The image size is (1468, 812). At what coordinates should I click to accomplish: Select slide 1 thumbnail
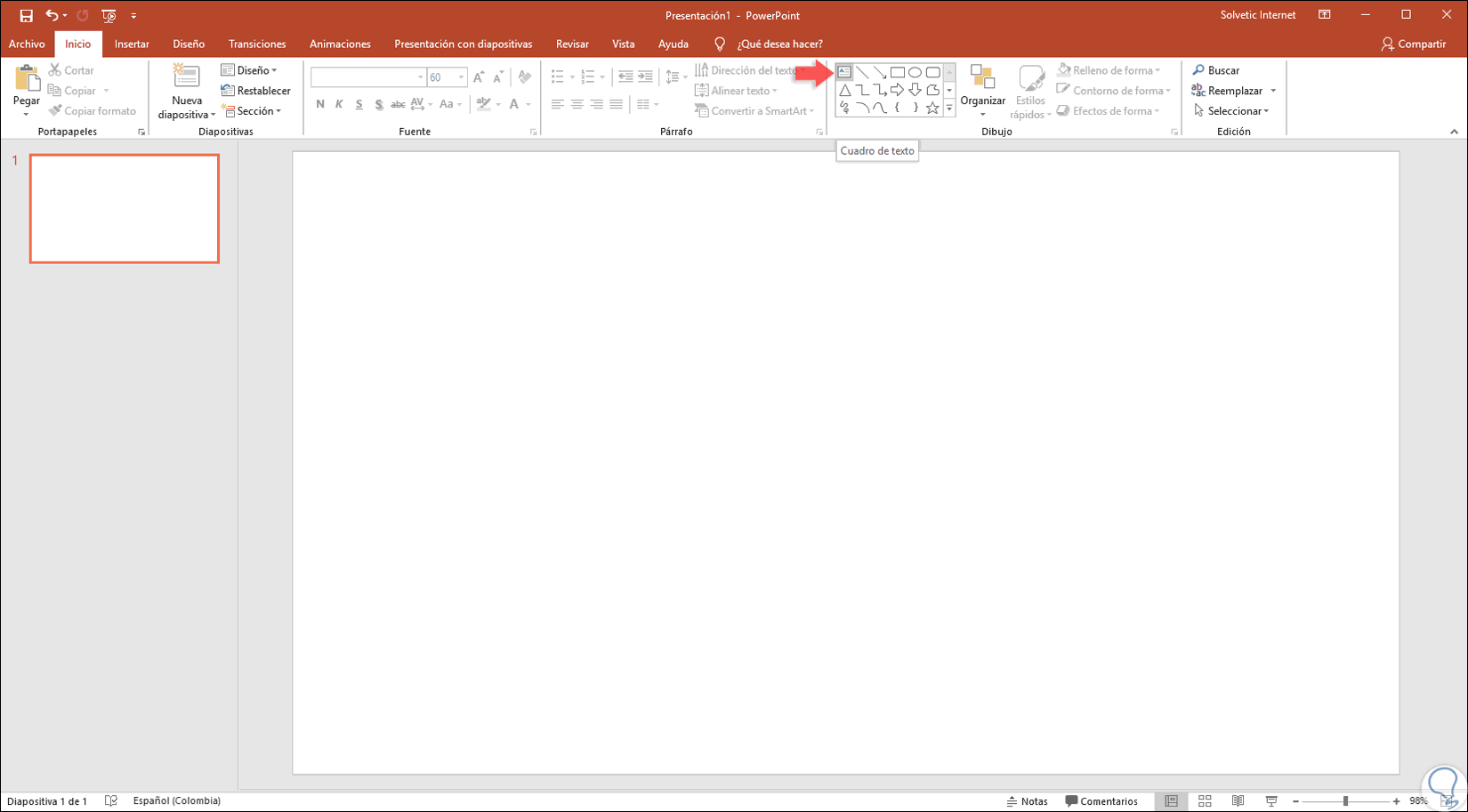[125, 209]
